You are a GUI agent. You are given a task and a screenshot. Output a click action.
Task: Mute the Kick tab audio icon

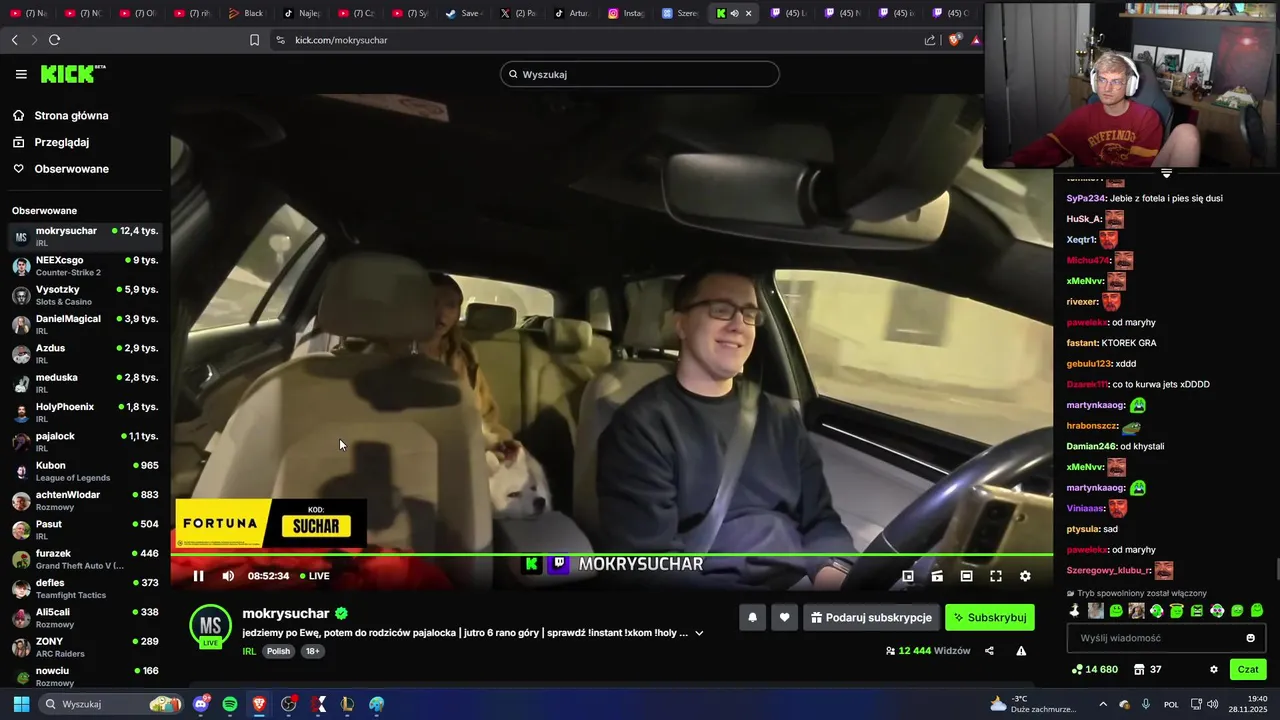(x=734, y=13)
